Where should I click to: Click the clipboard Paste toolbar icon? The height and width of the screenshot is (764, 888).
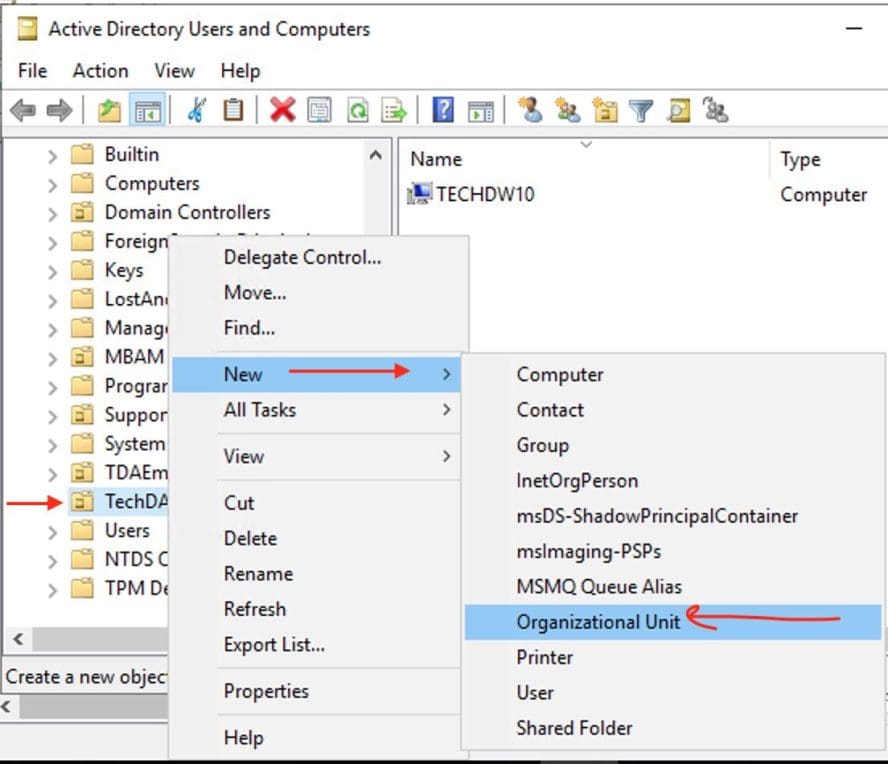click(x=231, y=110)
